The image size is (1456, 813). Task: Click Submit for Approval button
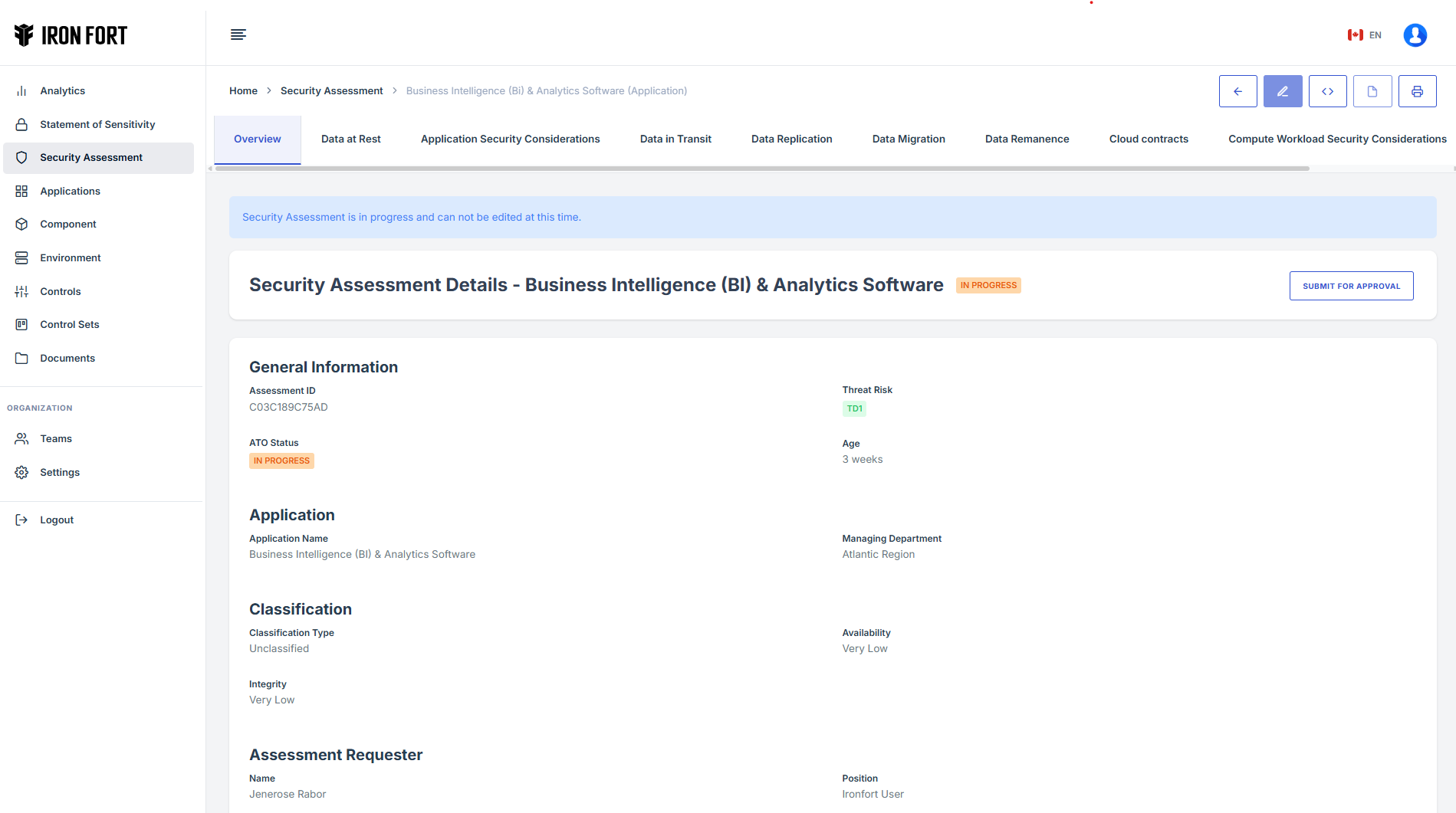[x=1351, y=286]
